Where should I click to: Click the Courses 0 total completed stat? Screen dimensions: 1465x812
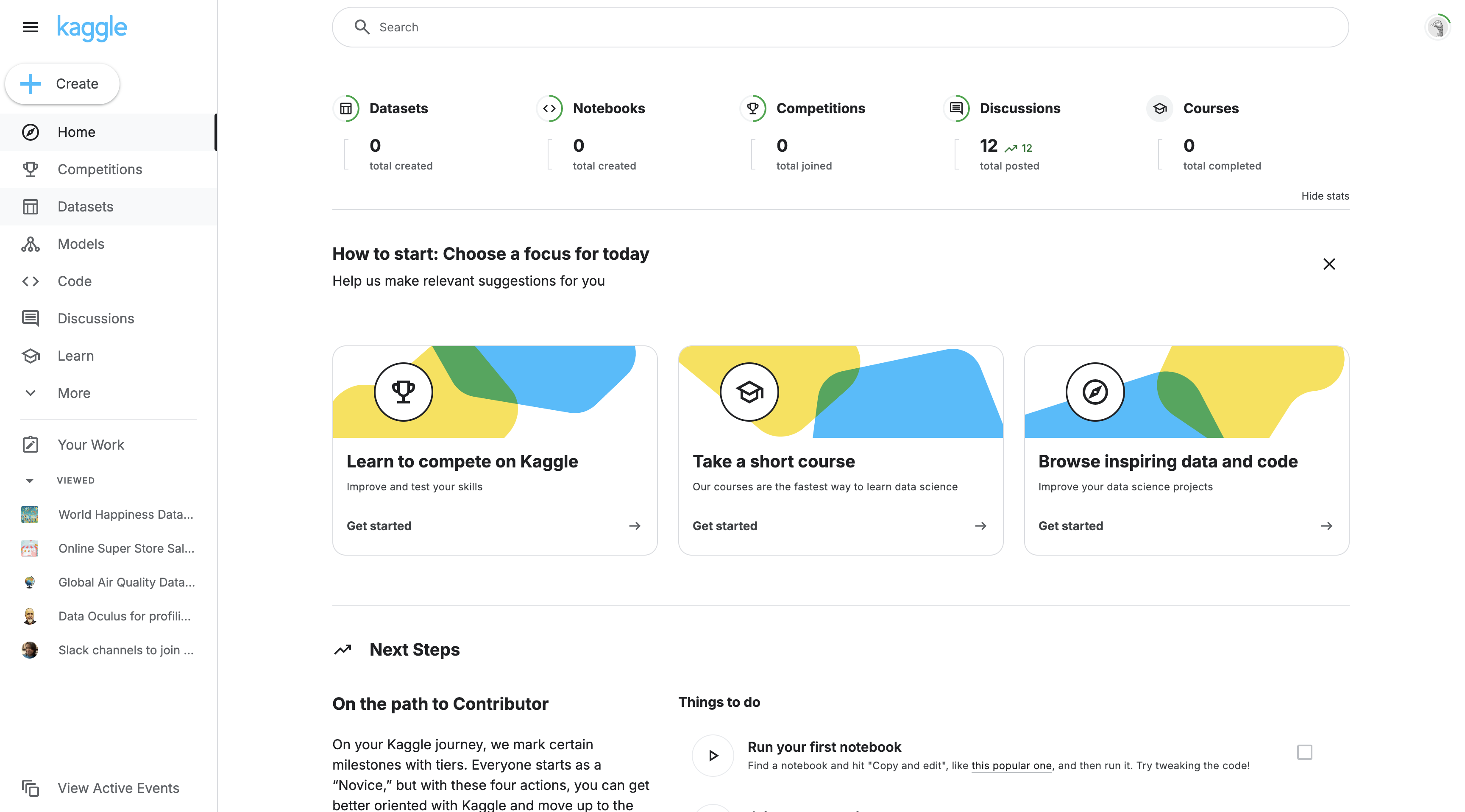coord(1222,154)
